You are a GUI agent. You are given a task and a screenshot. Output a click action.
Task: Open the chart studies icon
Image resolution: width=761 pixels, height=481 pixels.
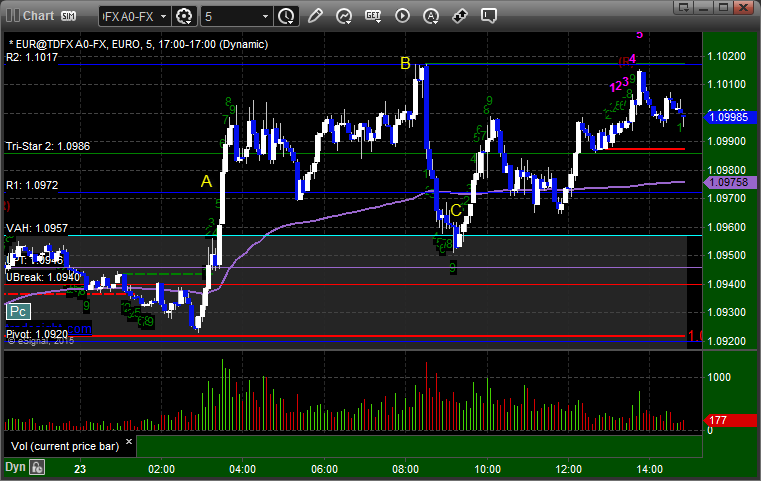344,17
